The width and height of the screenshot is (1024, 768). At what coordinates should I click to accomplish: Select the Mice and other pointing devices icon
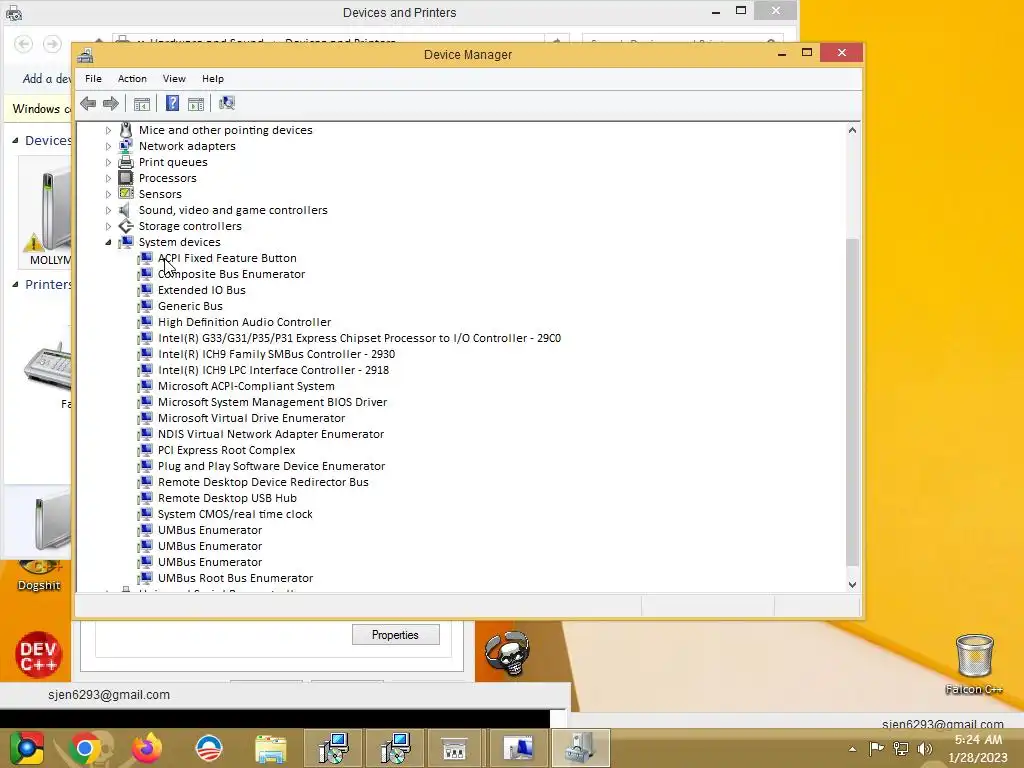[126, 130]
